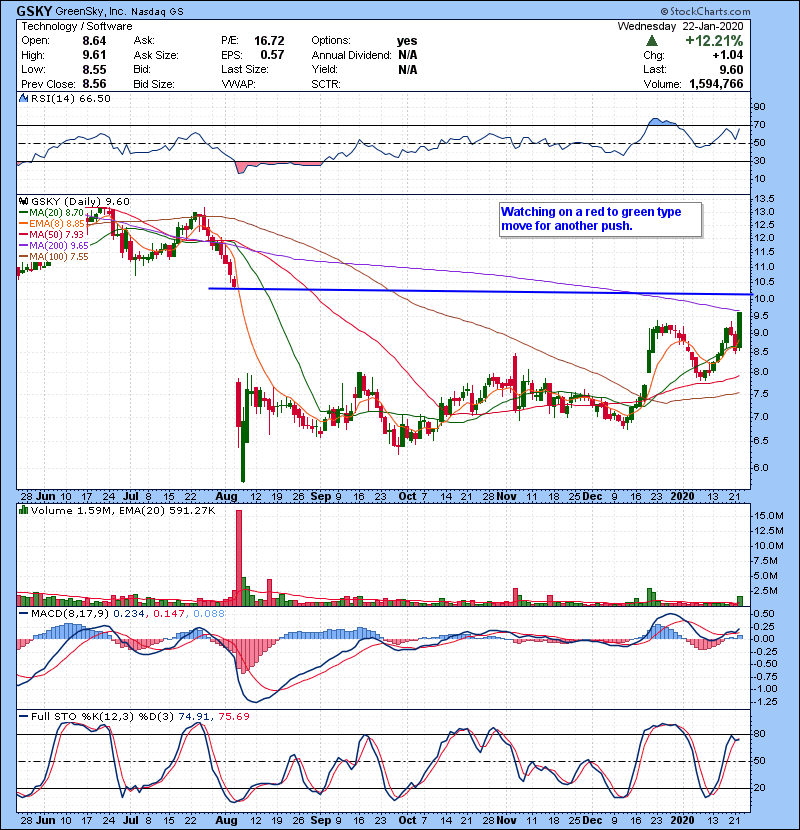
Task: Click the 90 level on the RSI axis
Action: pyautogui.click(x=760, y=107)
